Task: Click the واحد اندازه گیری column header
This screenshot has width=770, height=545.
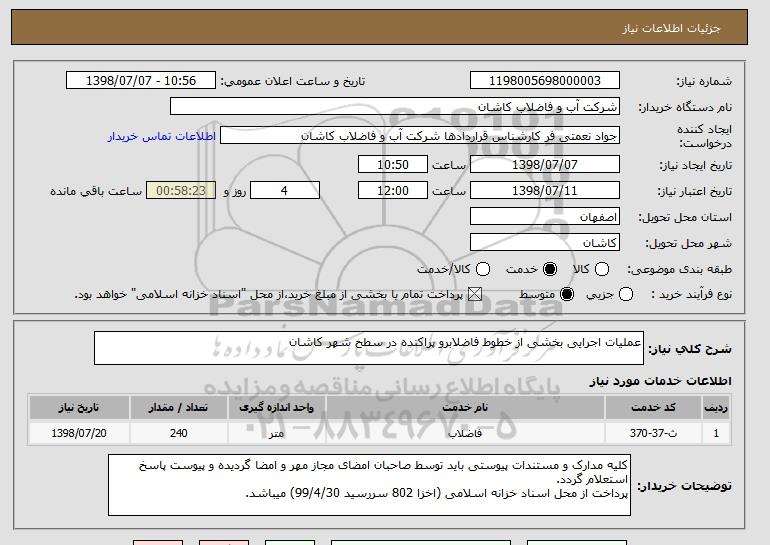Action: [x=276, y=408]
